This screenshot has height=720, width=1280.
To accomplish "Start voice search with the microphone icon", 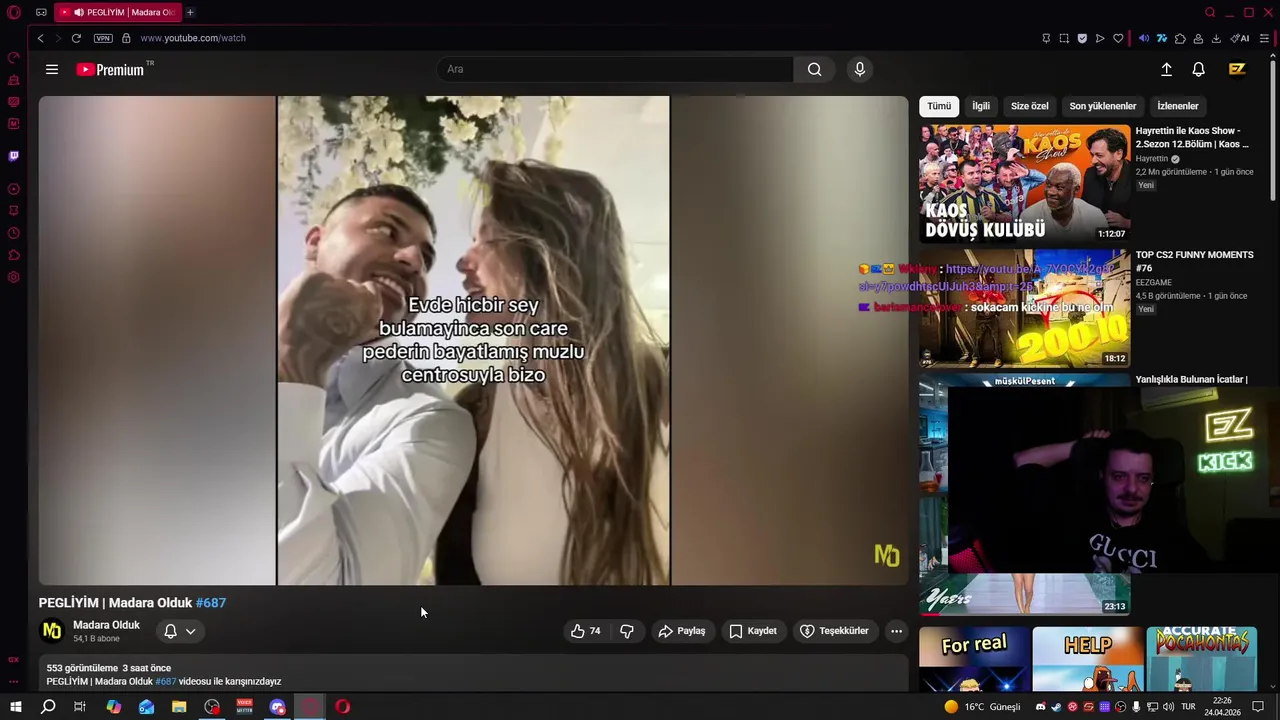I will click(x=859, y=69).
